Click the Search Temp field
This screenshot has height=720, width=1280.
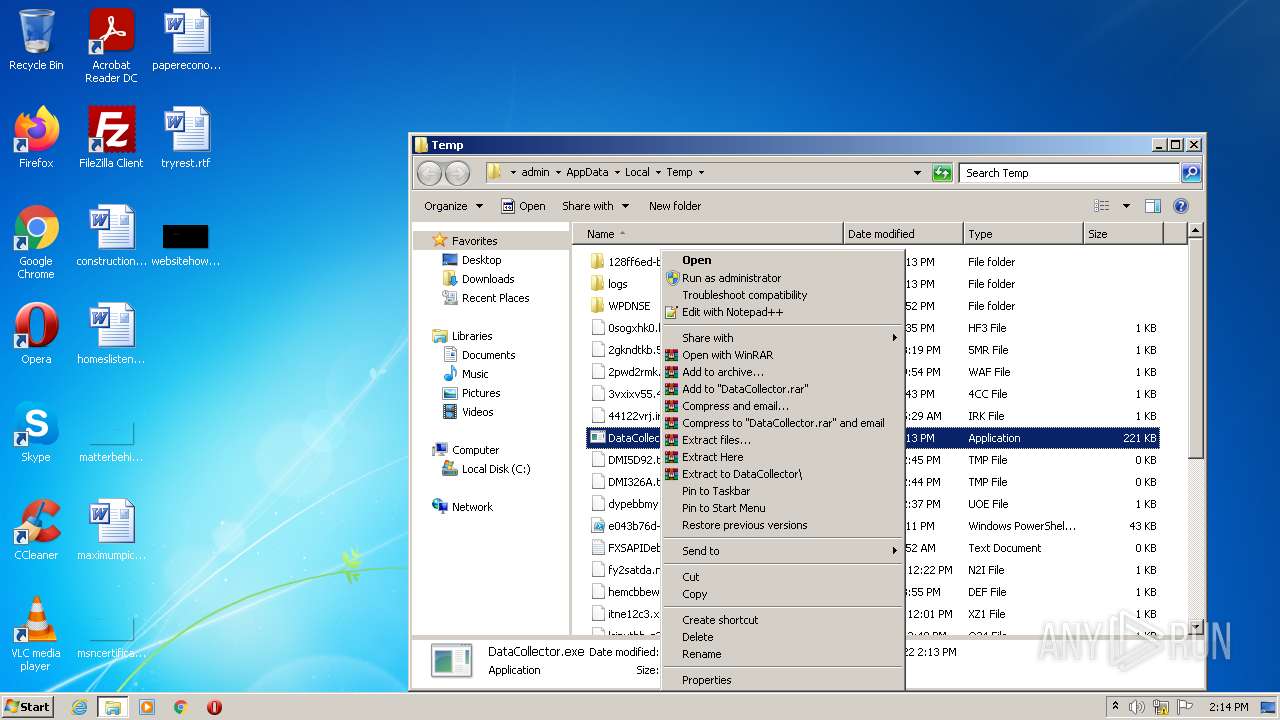[1069, 173]
